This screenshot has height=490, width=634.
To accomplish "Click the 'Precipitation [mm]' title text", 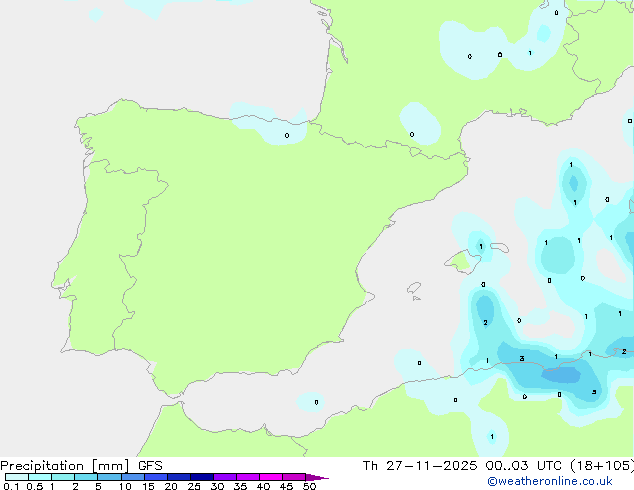I will point(65,466).
